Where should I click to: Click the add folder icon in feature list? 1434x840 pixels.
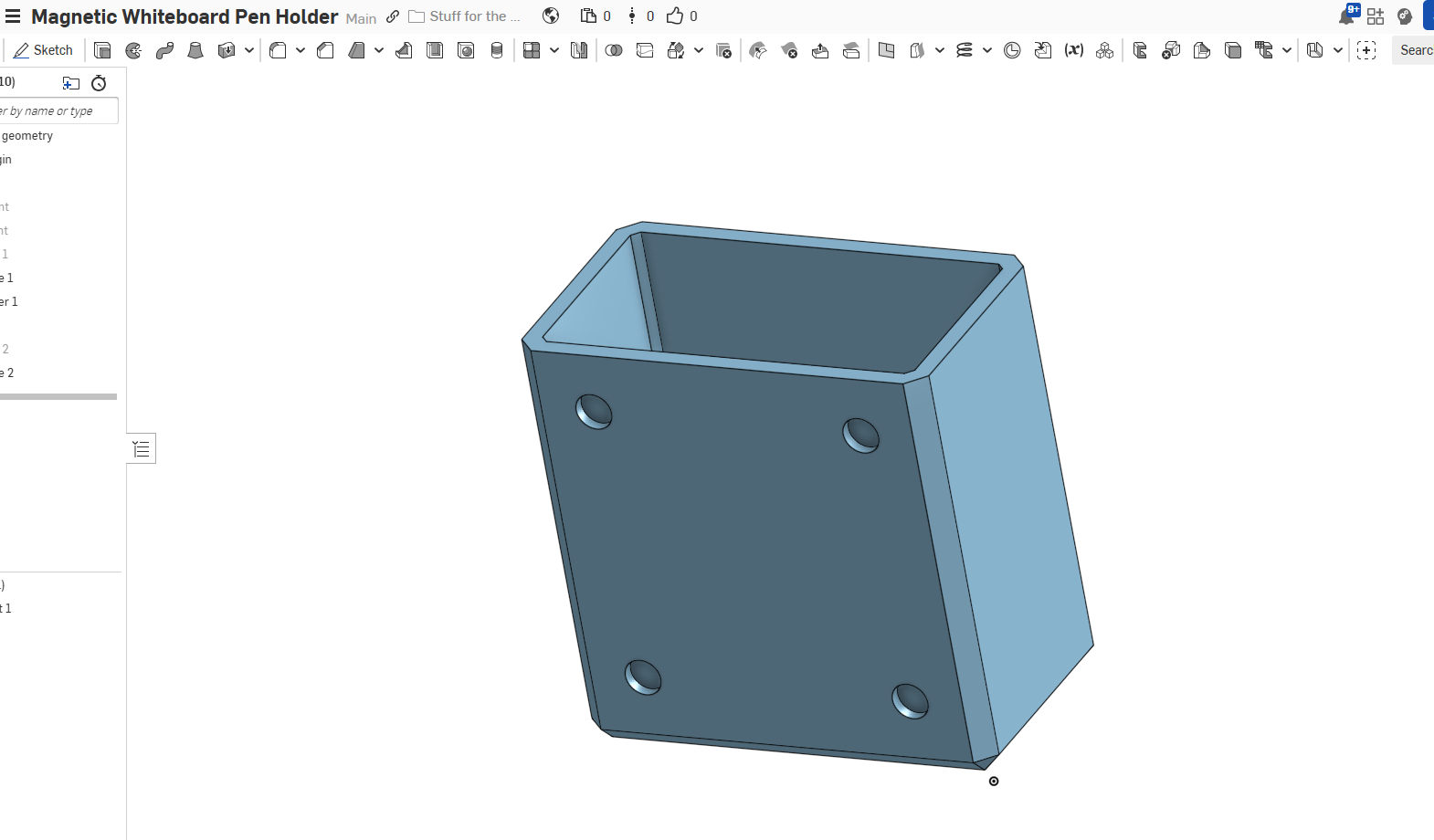coord(70,83)
